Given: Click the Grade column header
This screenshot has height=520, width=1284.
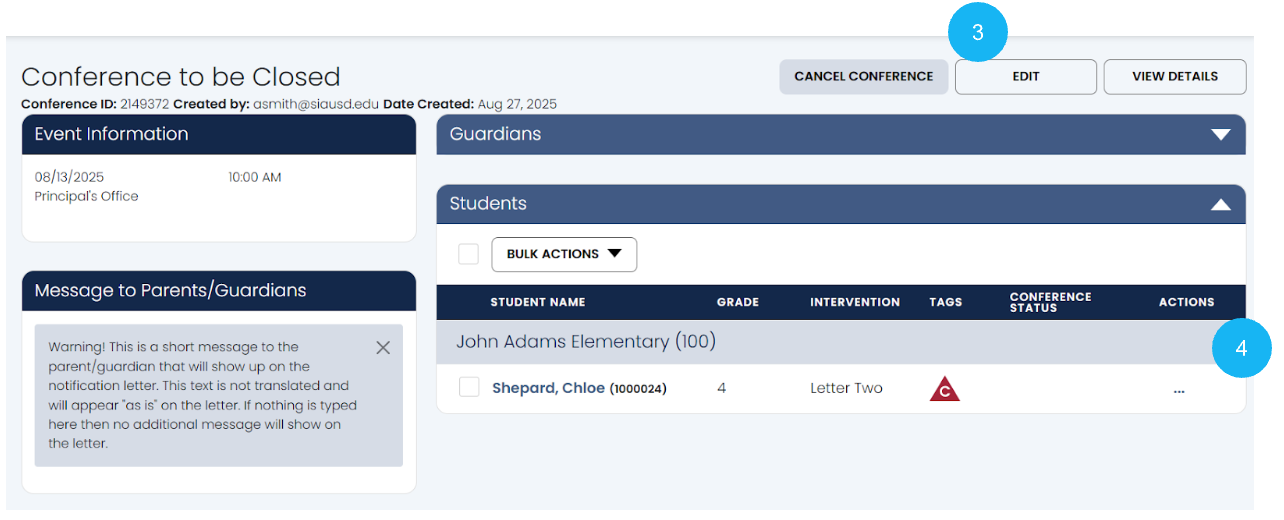Looking at the screenshot, I should coord(737,302).
